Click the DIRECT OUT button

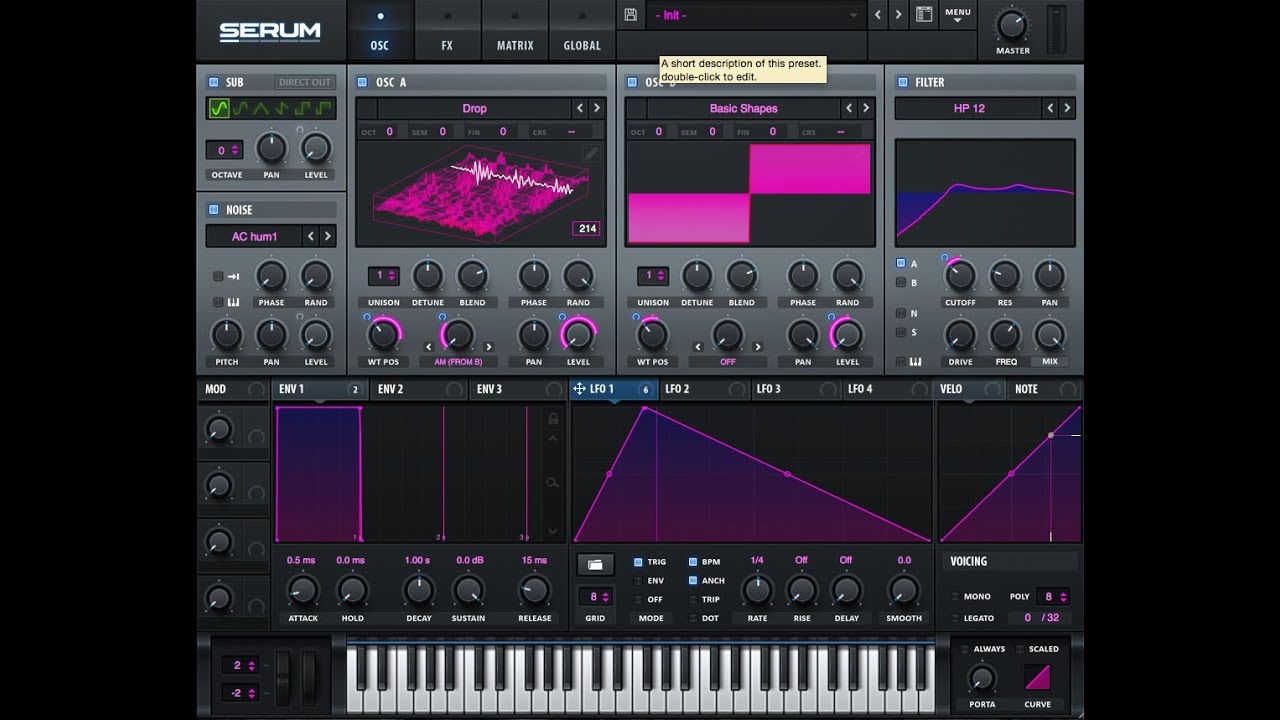pyautogui.click(x=305, y=82)
